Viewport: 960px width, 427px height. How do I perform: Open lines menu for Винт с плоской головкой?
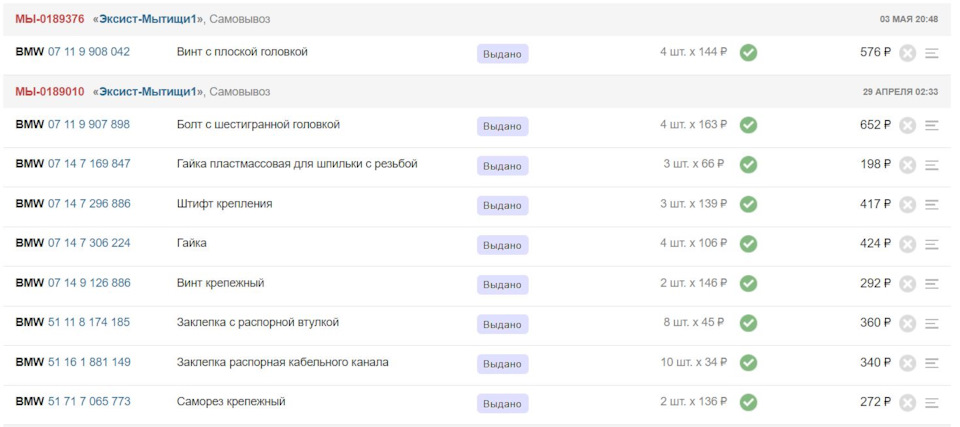pos(932,53)
